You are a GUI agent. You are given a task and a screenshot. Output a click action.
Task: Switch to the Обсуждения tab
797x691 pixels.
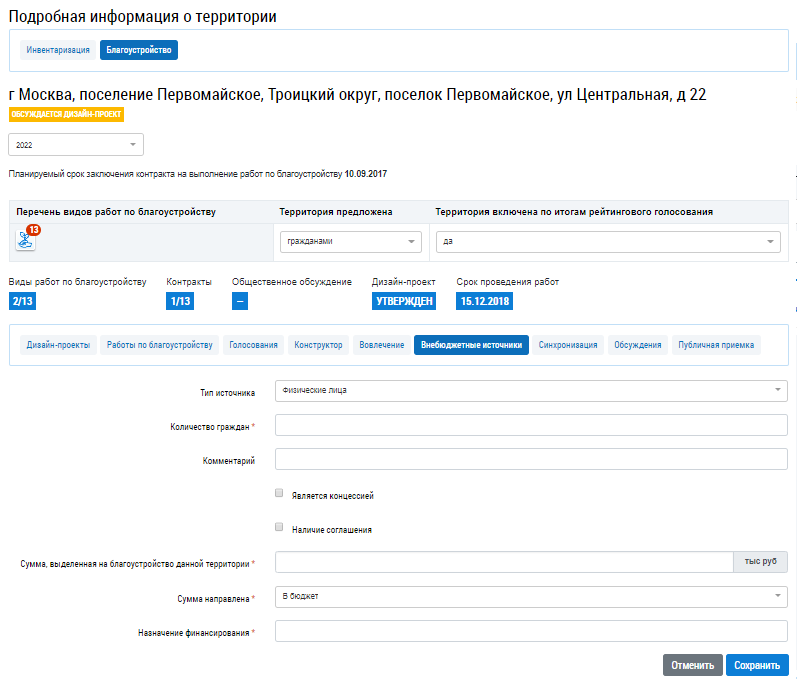pyautogui.click(x=637, y=345)
